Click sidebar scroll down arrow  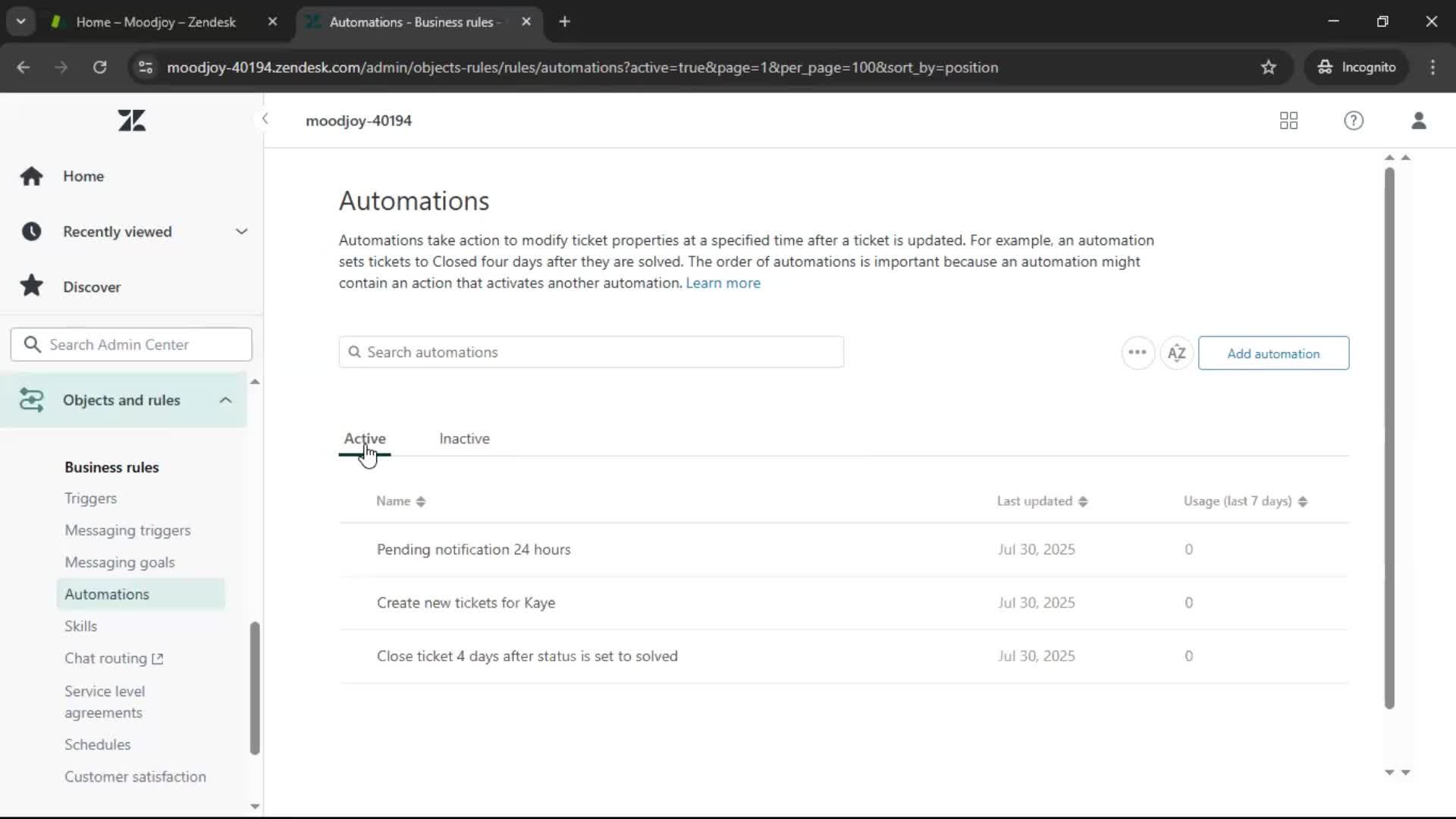pyautogui.click(x=255, y=806)
